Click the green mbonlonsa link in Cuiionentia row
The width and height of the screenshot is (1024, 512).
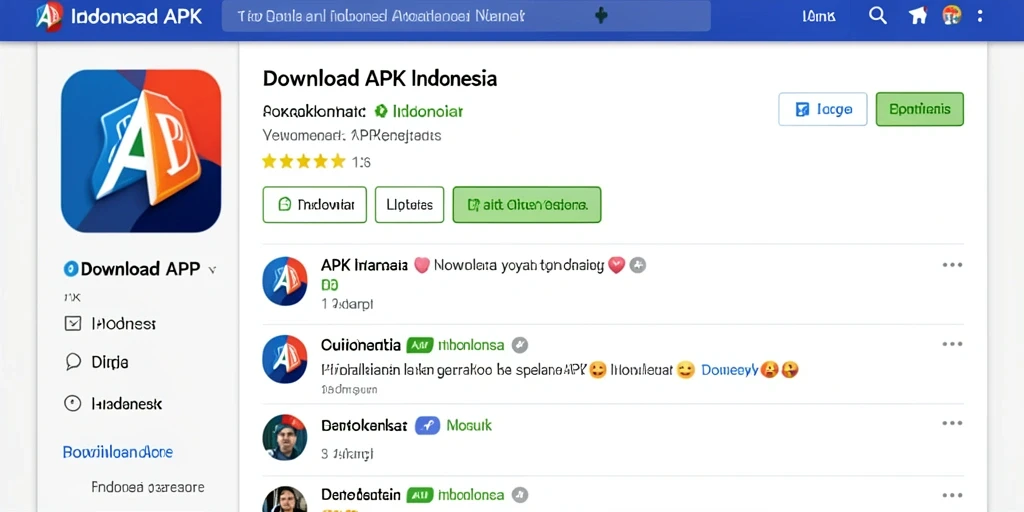[x=471, y=345]
